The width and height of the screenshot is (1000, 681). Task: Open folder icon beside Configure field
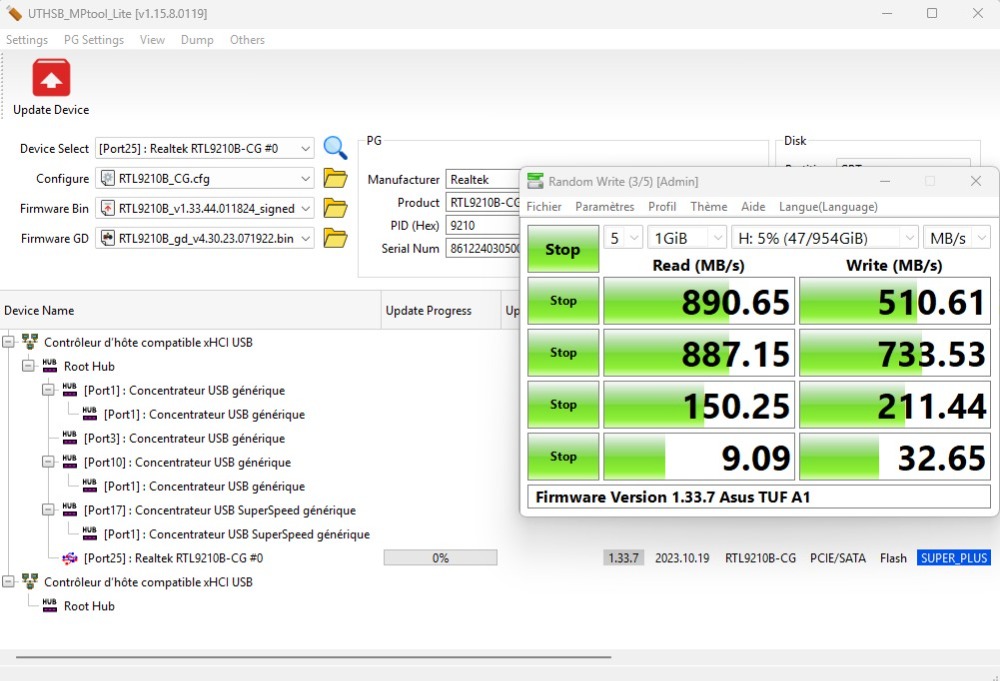(x=335, y=179)
